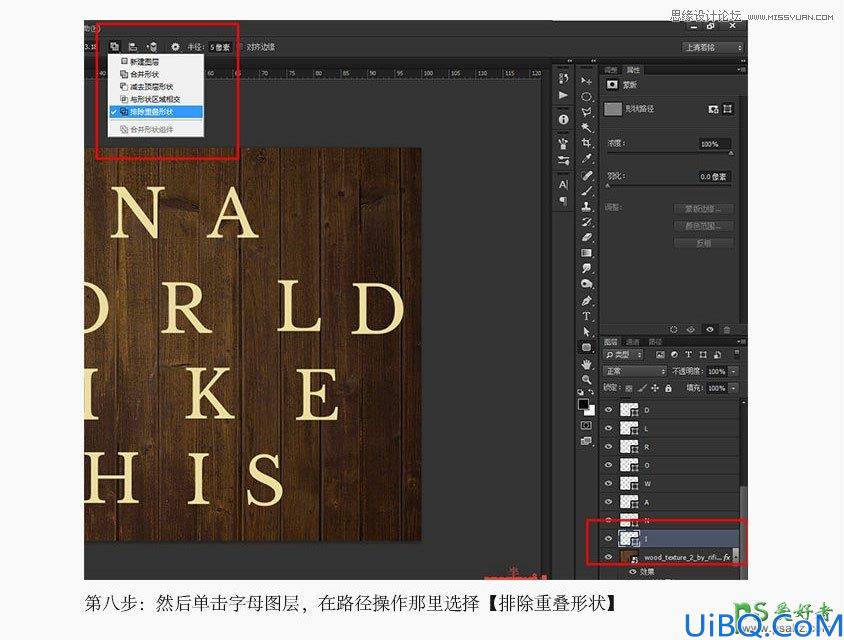Select the Gradient tool
844x640 pixels.
[x=586, y=253]
